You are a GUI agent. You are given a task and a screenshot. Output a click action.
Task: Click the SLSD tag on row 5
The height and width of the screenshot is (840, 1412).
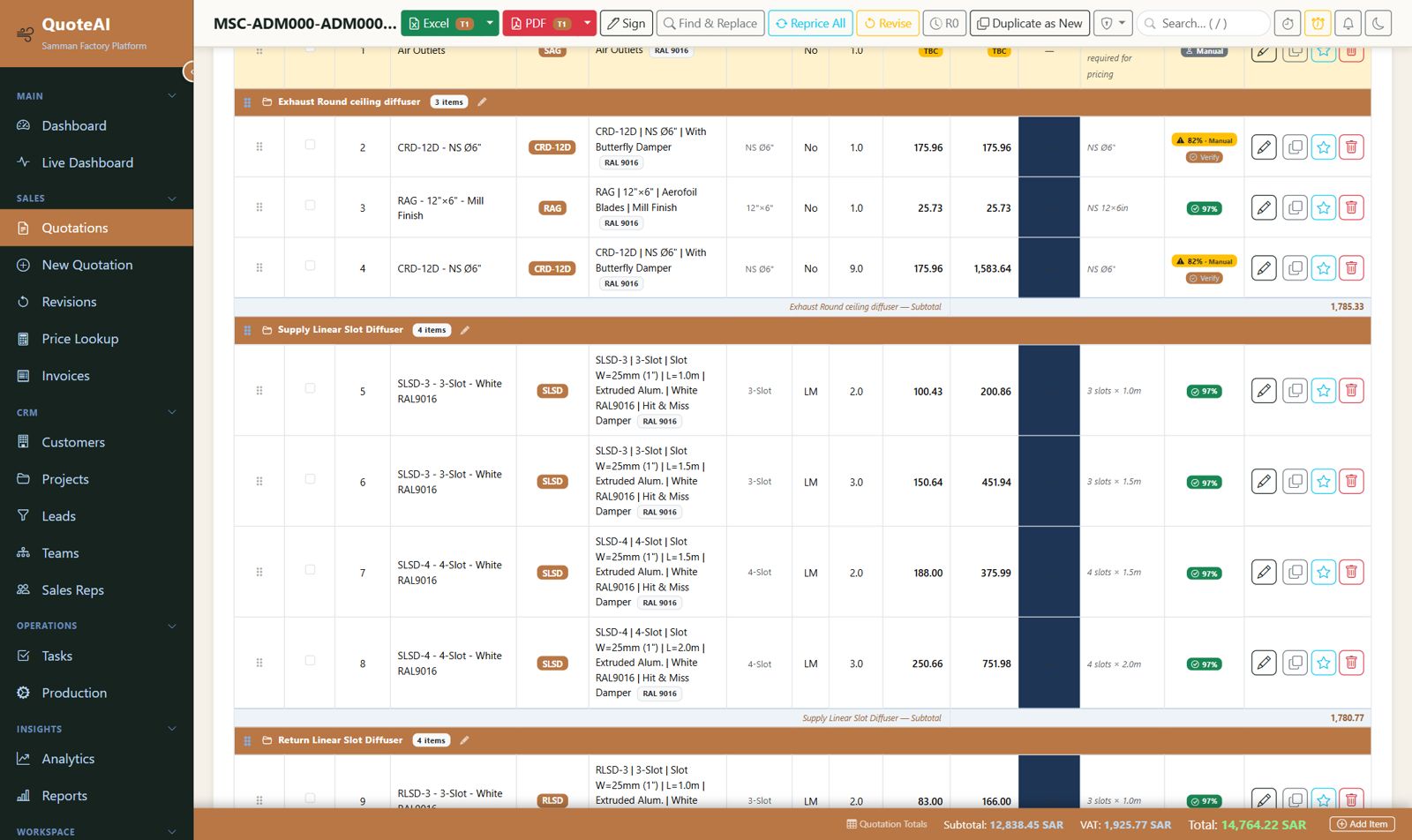tap(552, 391)
